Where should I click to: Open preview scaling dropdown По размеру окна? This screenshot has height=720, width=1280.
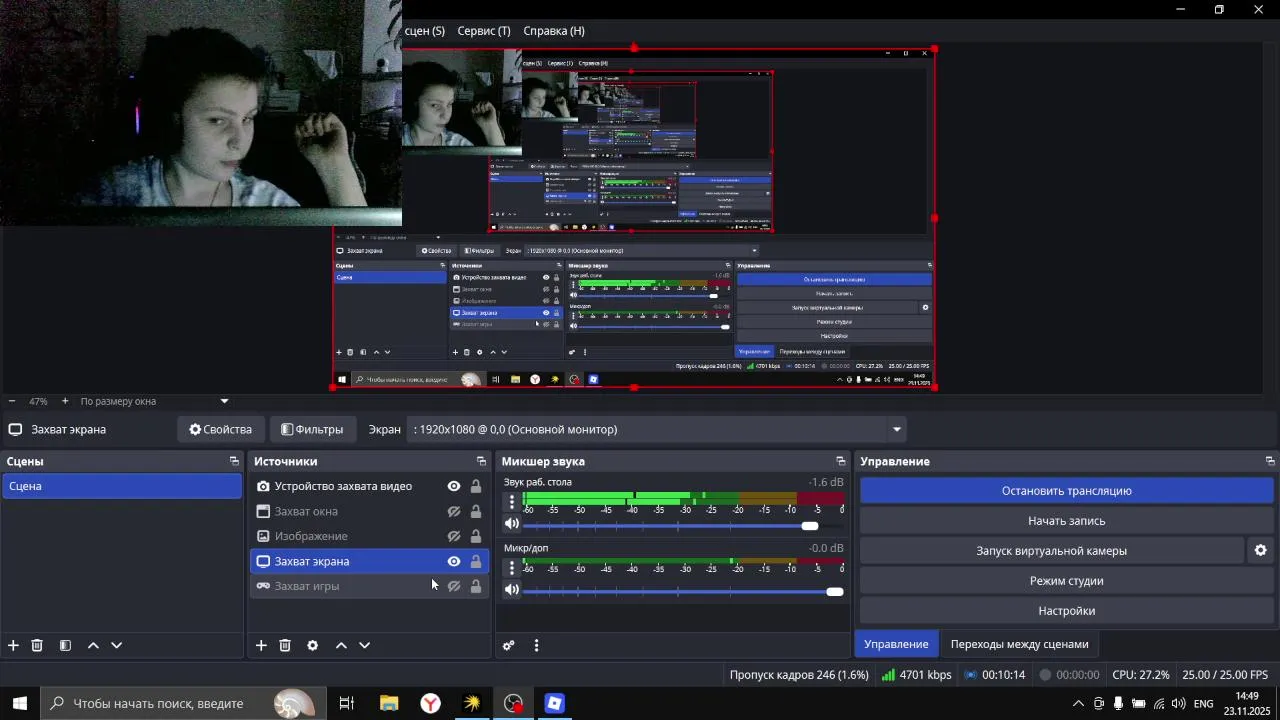pyautogui.click(x=154, y=401)
